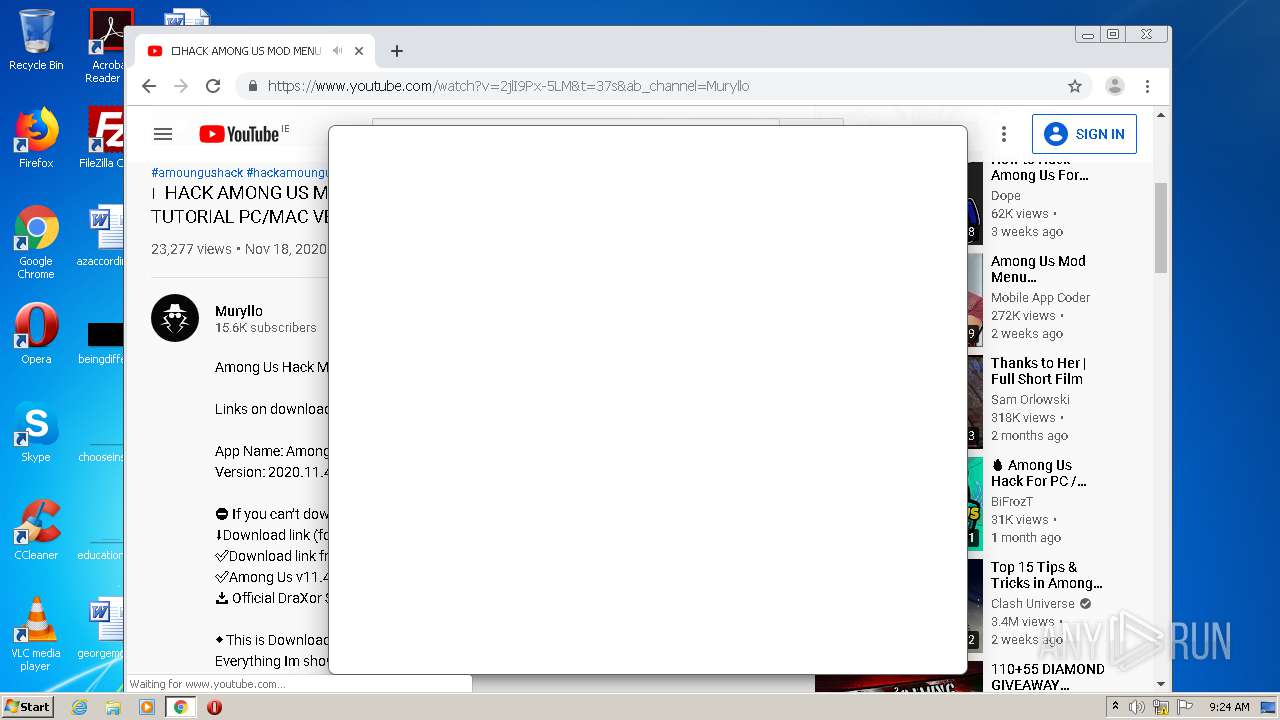Open 'Among Us Hack For PC' by BiFrozT
Screen dimensions: 1280x720
point(1038,473)
